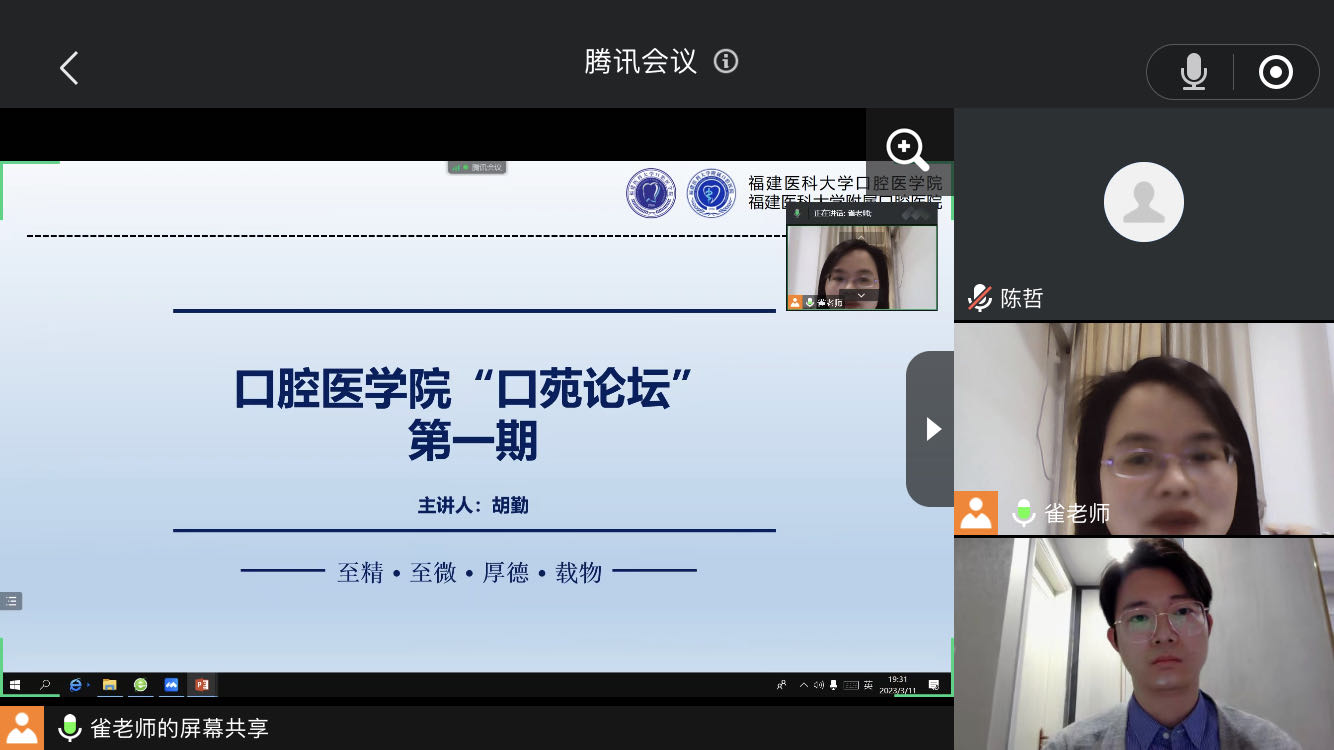Click the 第一期 subtitle text
This screenshot has height=750, width=1334.
click(473, 441)
